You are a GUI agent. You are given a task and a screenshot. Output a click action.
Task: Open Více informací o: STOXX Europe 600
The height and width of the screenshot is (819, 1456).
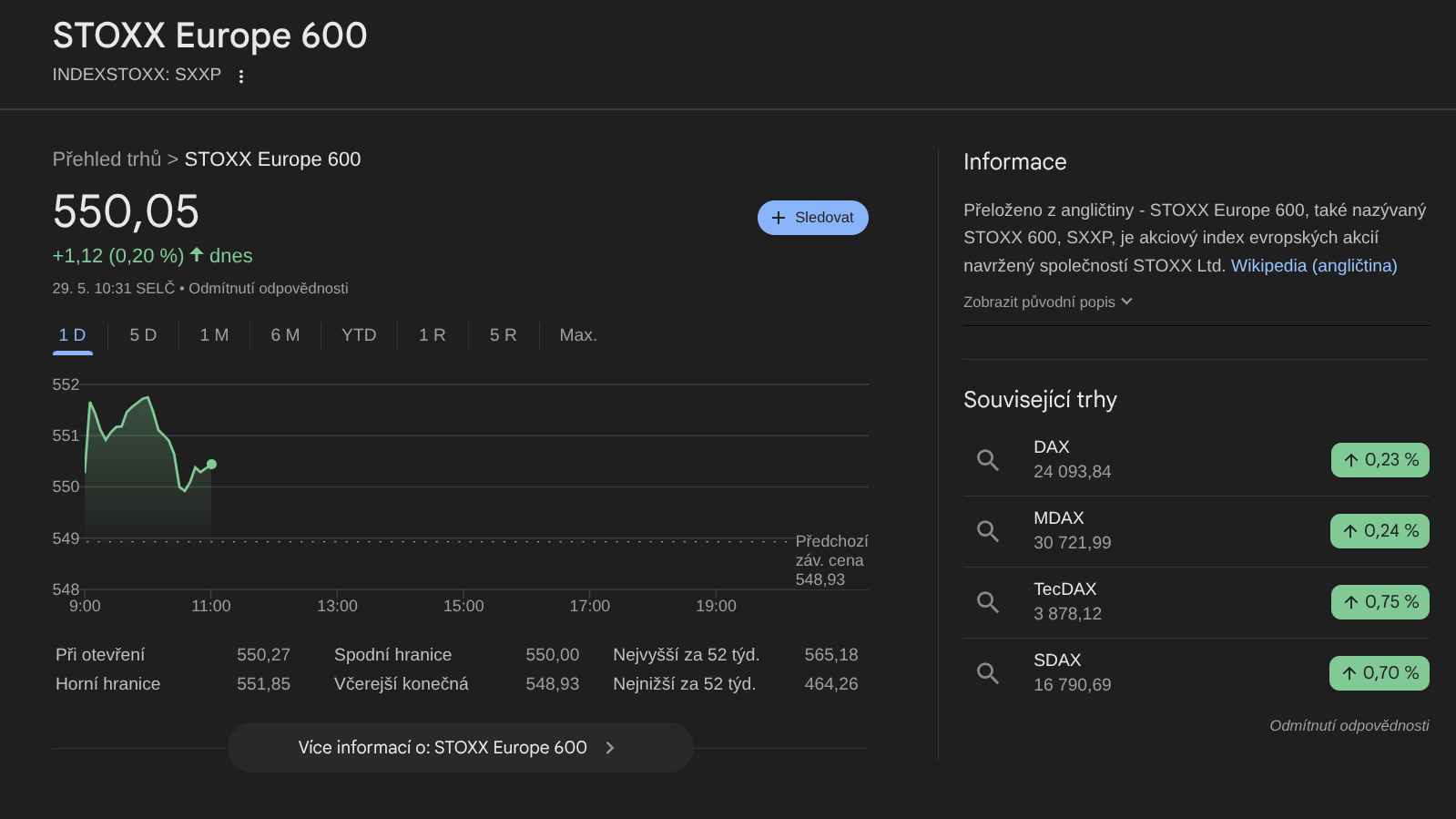tap(461, 748)
